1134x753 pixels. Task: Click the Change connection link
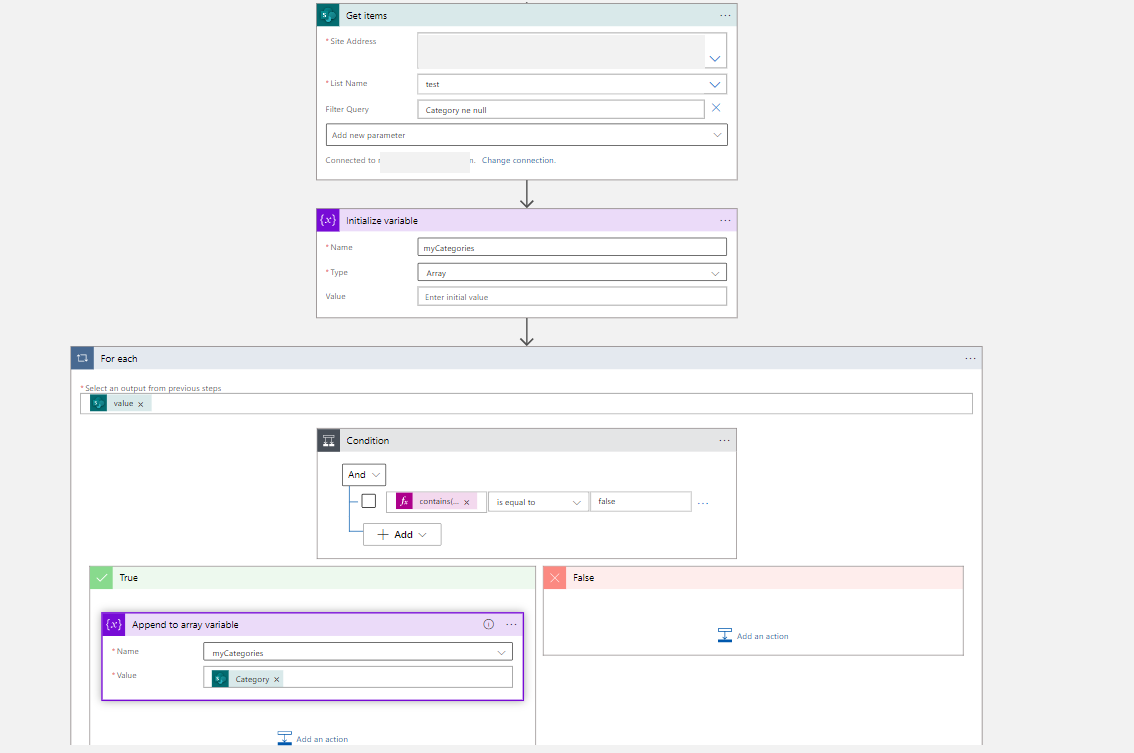[x=519, y=161]
